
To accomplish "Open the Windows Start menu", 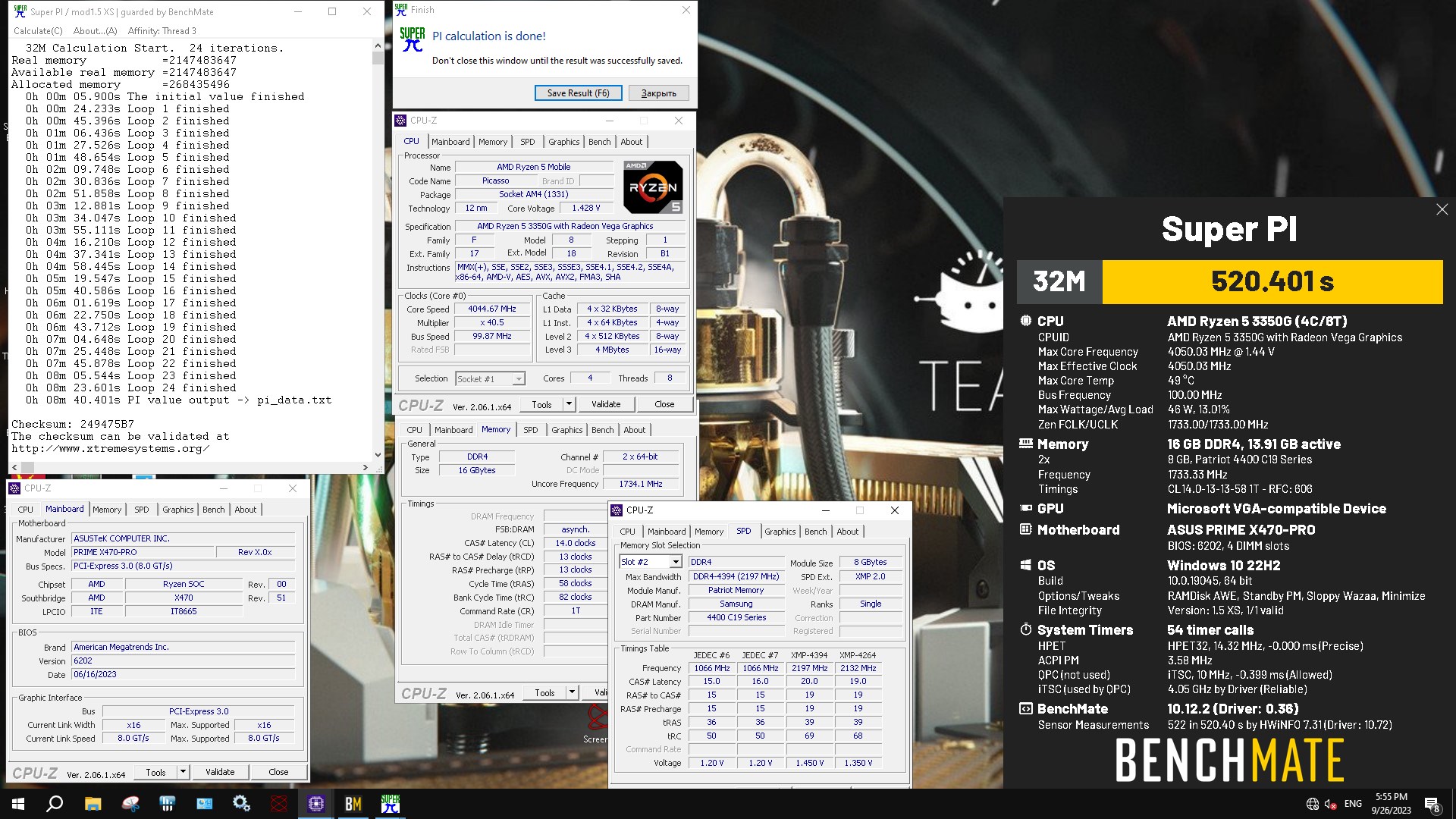I will [x=18, y=804].
